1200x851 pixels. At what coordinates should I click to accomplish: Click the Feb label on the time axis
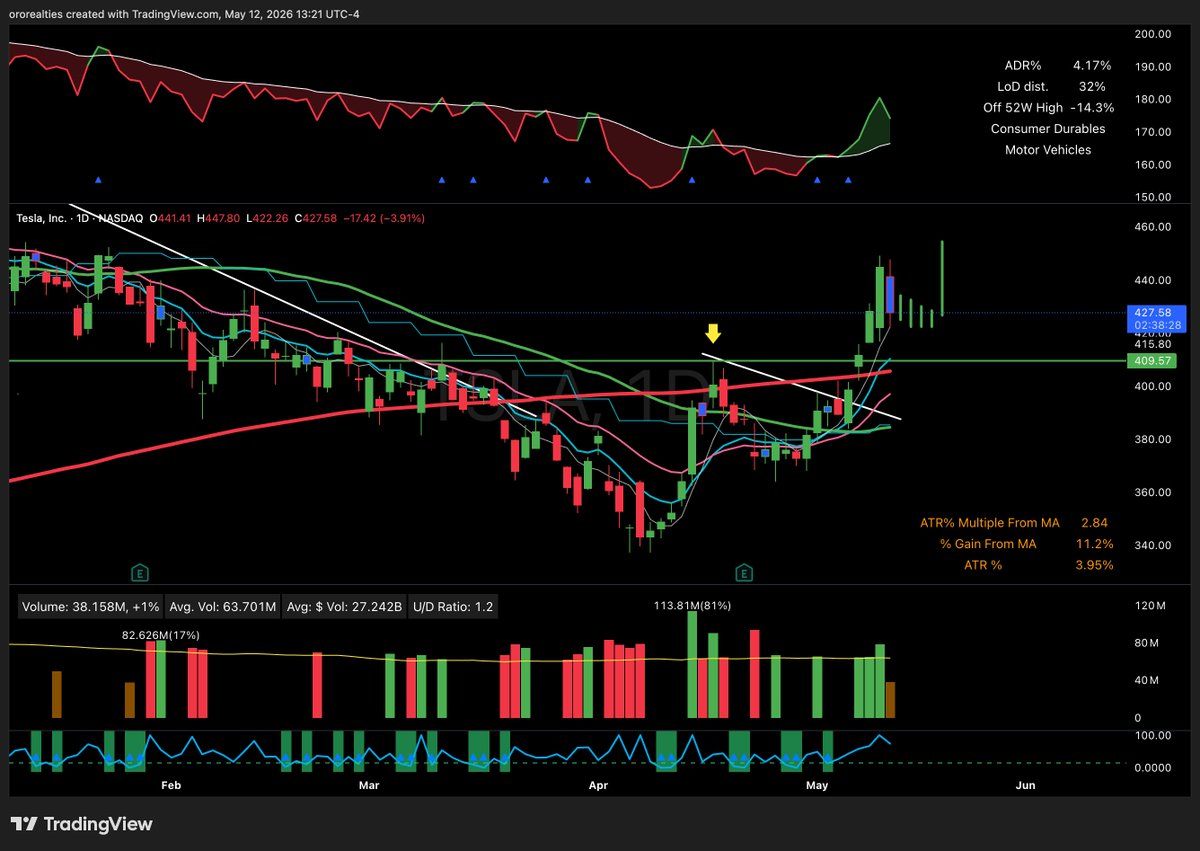coord(171,786)
